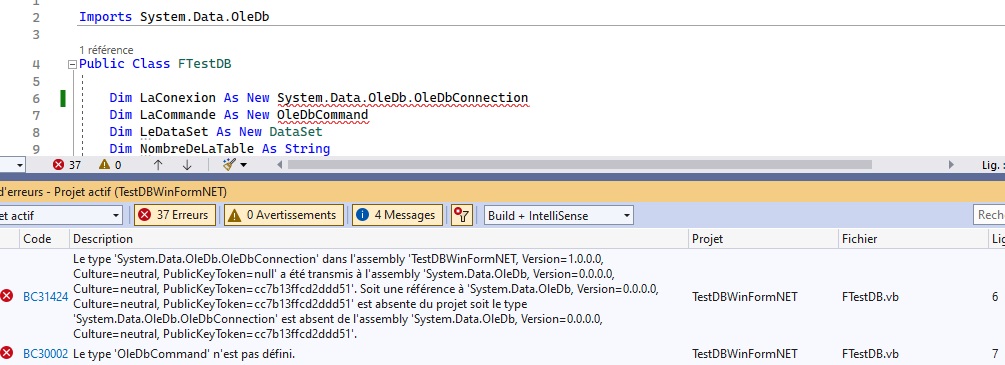
Task: Click the LaConexion variable name
Action: (x=178, y=98)
